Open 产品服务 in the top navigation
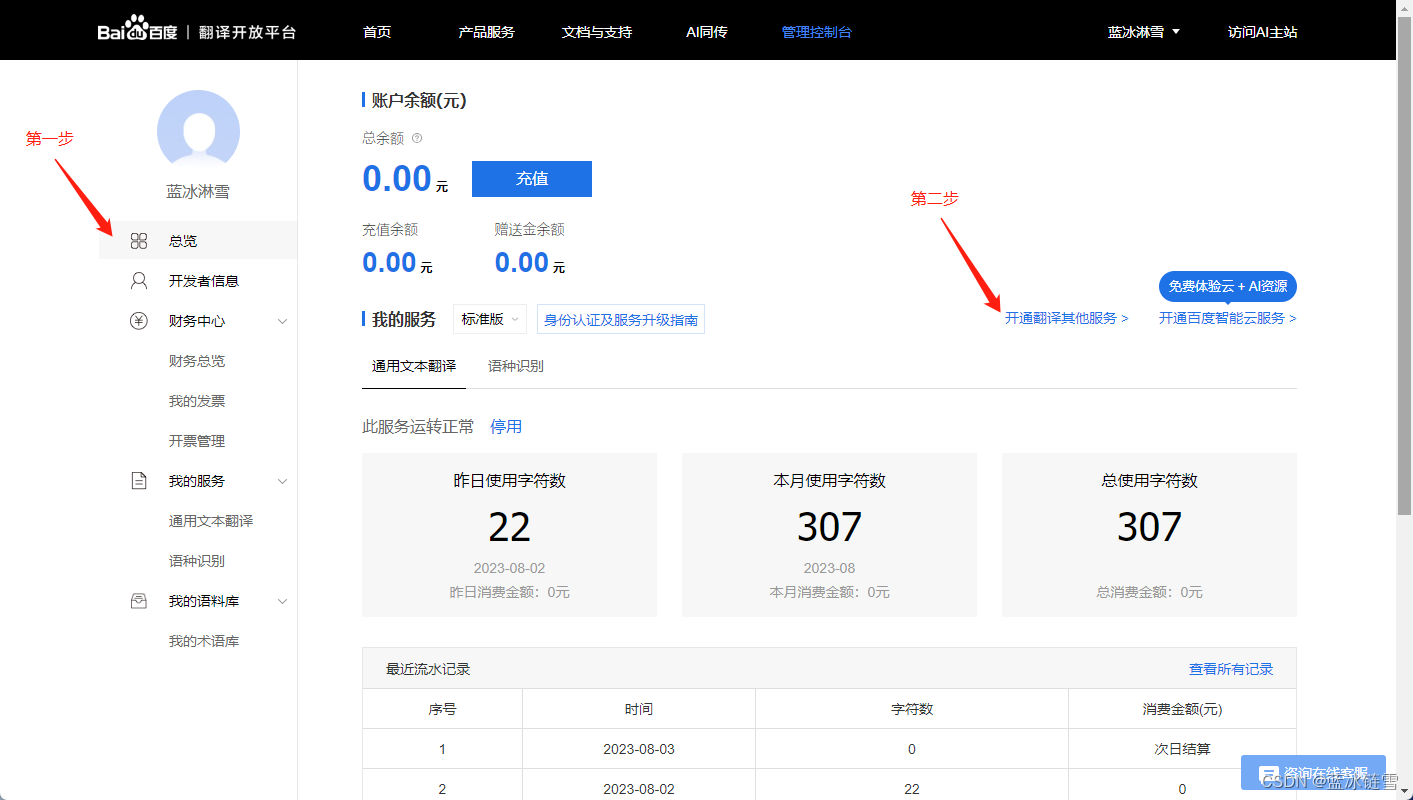 pos(487,32)
